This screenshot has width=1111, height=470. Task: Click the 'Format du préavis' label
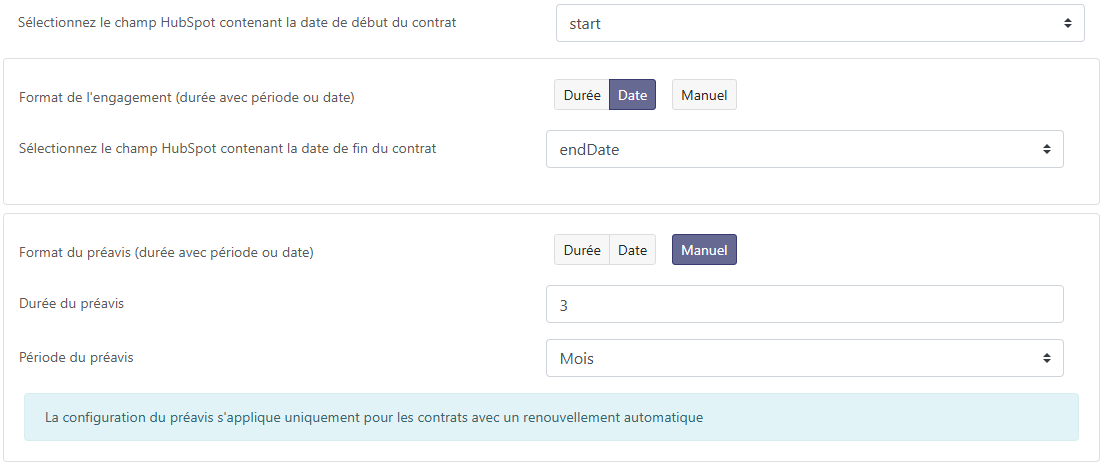166,253
